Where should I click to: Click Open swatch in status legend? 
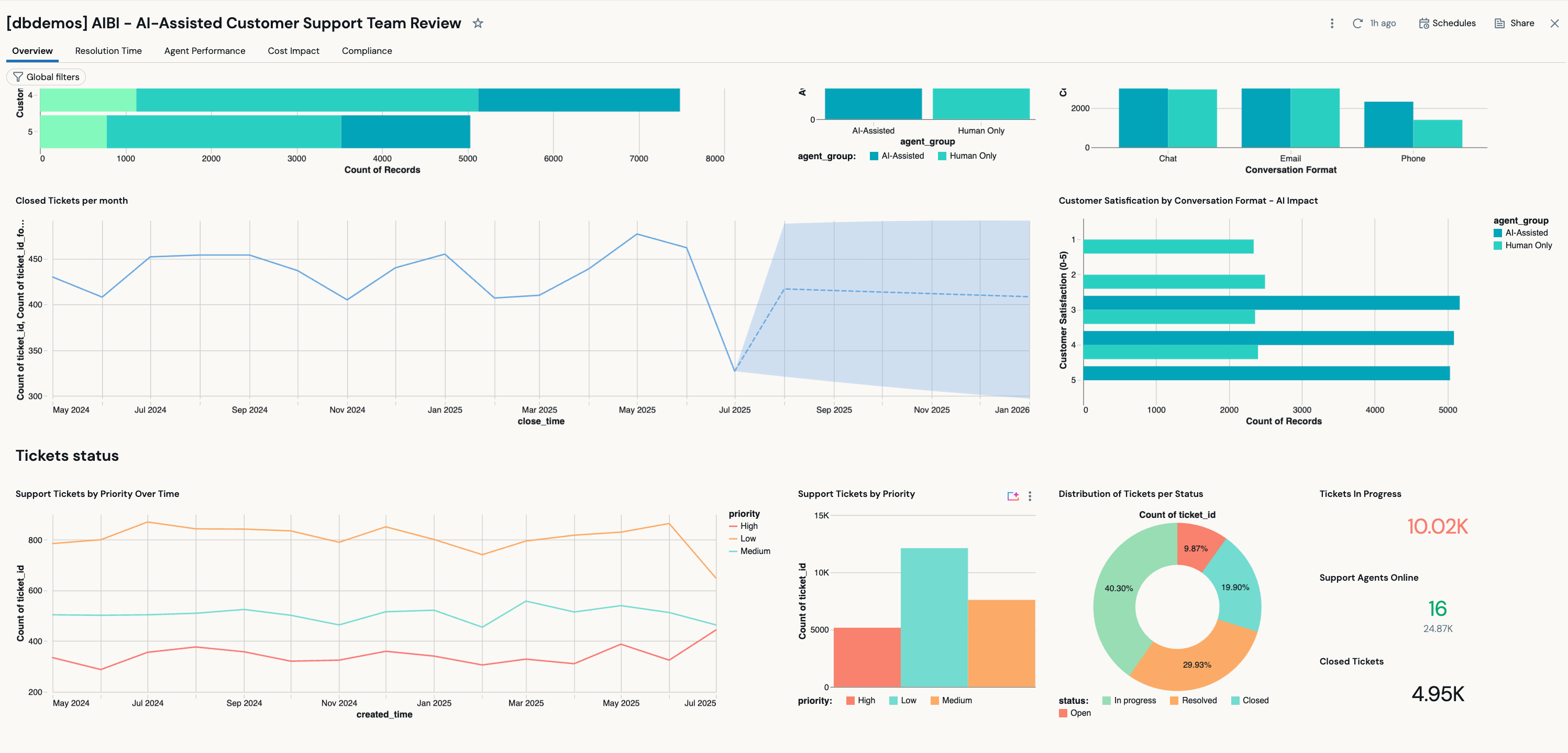(x=1063, y=713)
